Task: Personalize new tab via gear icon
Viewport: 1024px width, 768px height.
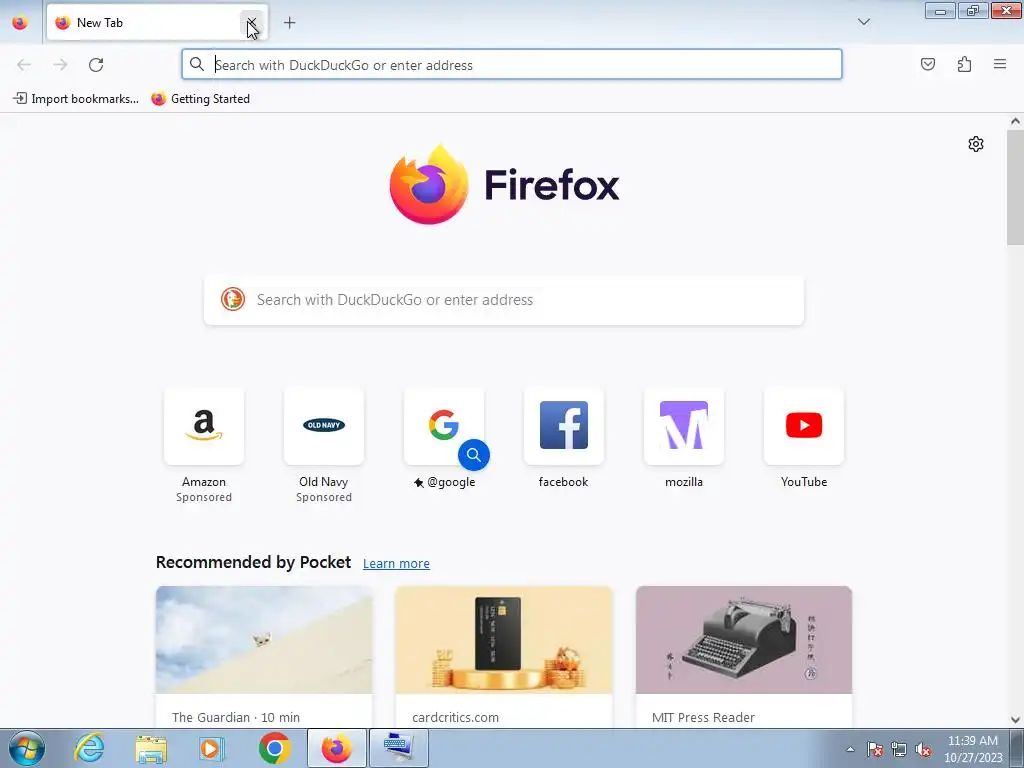Action: click(x=976, y=144)
